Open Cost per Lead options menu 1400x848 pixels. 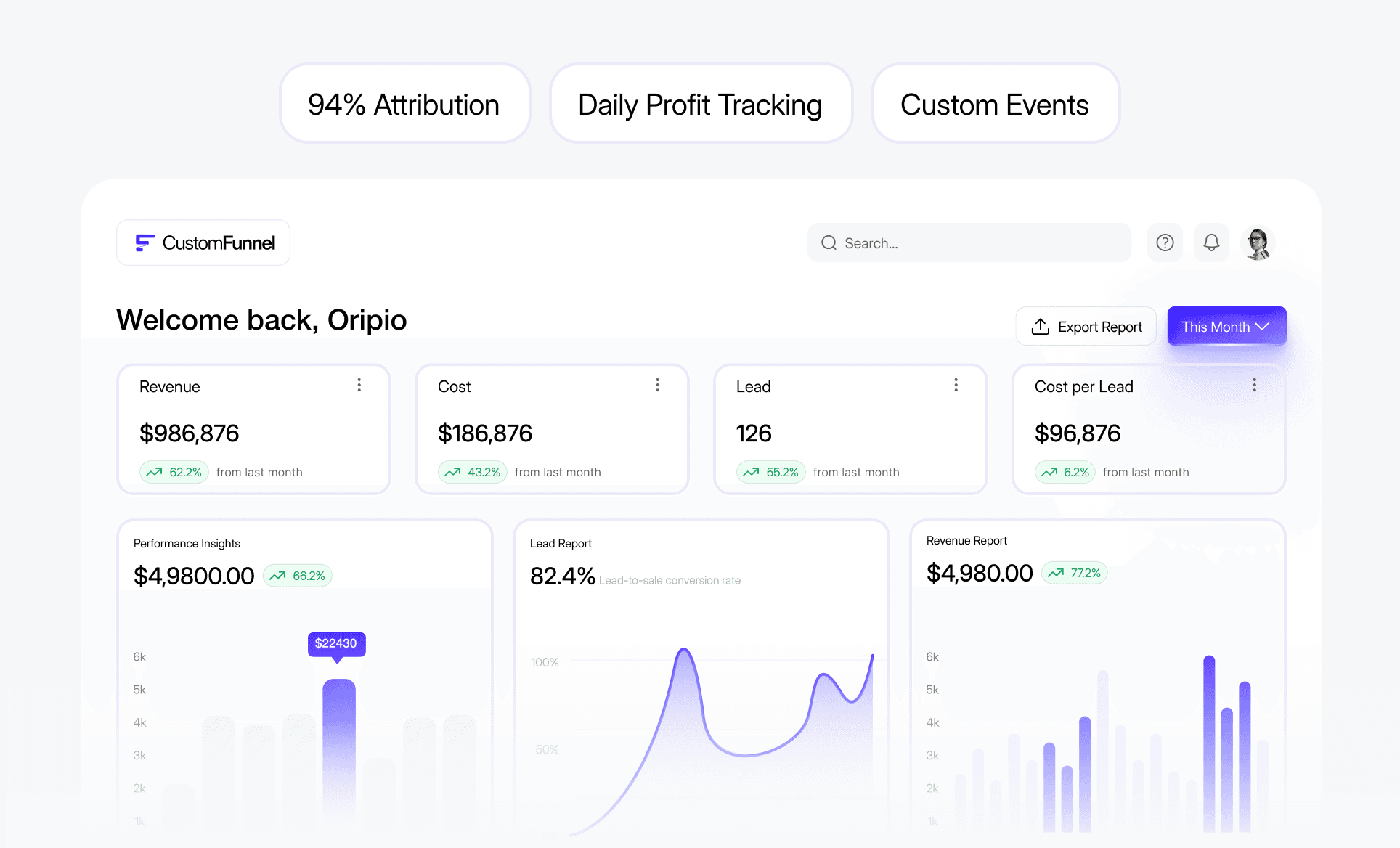[1254, 385]
